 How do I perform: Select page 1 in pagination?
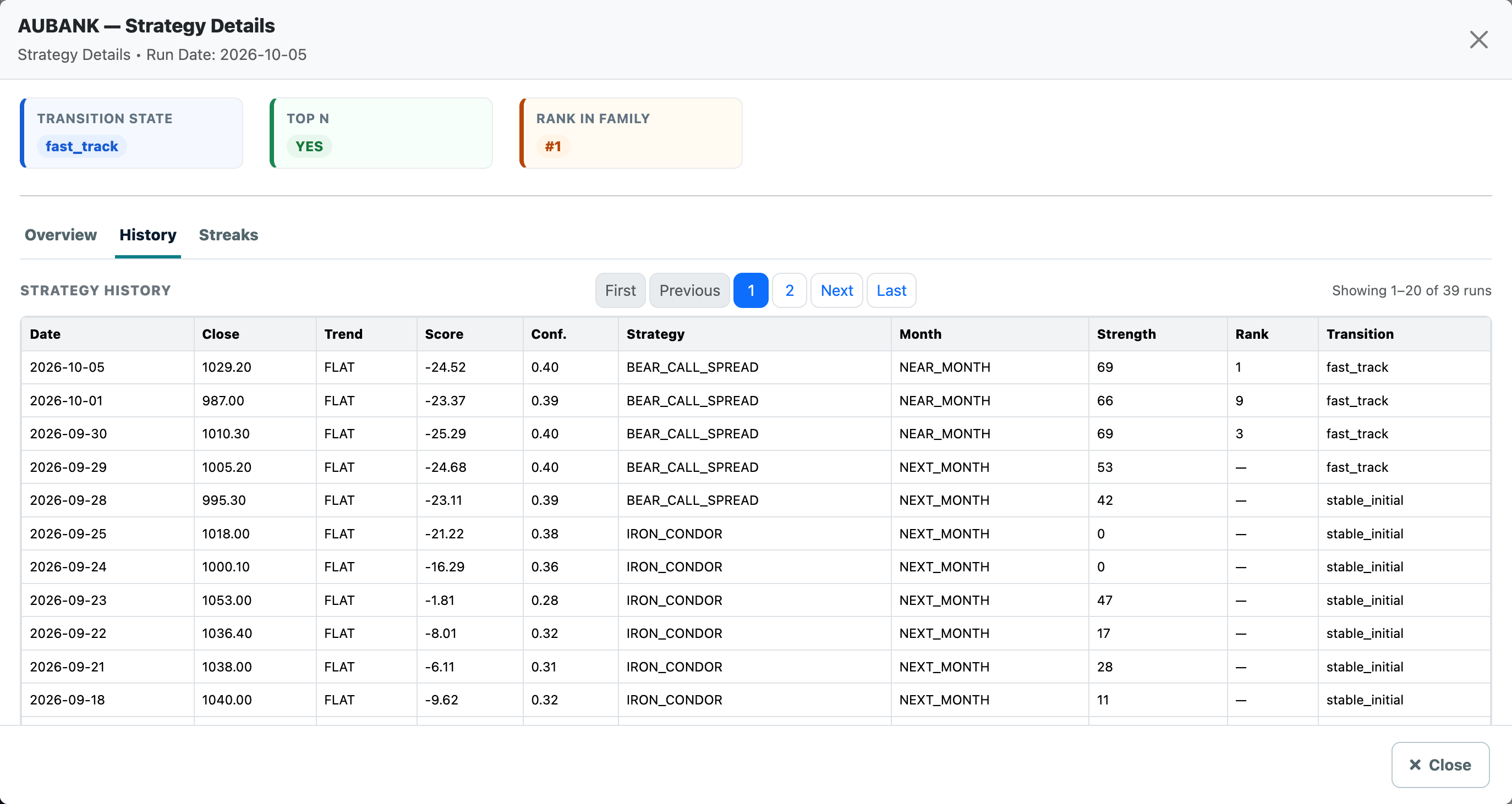(x=750, y=290)
